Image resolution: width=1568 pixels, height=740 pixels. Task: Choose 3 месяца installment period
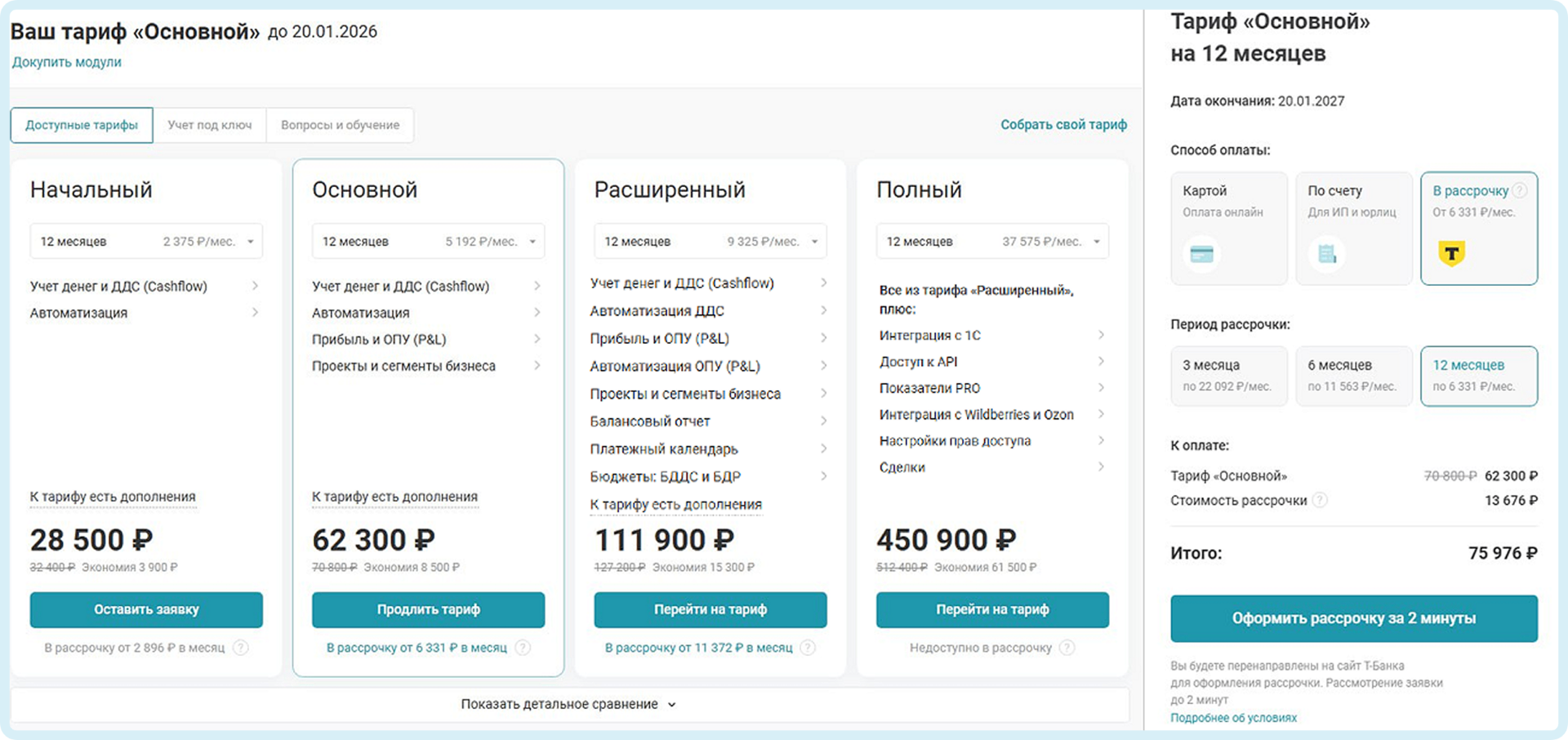click(x=1228, y=376)
